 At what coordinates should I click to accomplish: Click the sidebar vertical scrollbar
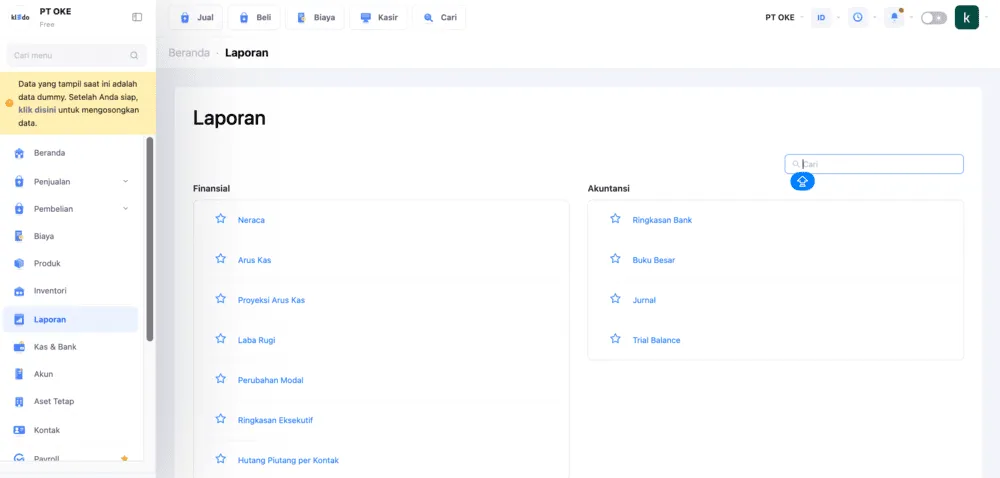[150, 239]
